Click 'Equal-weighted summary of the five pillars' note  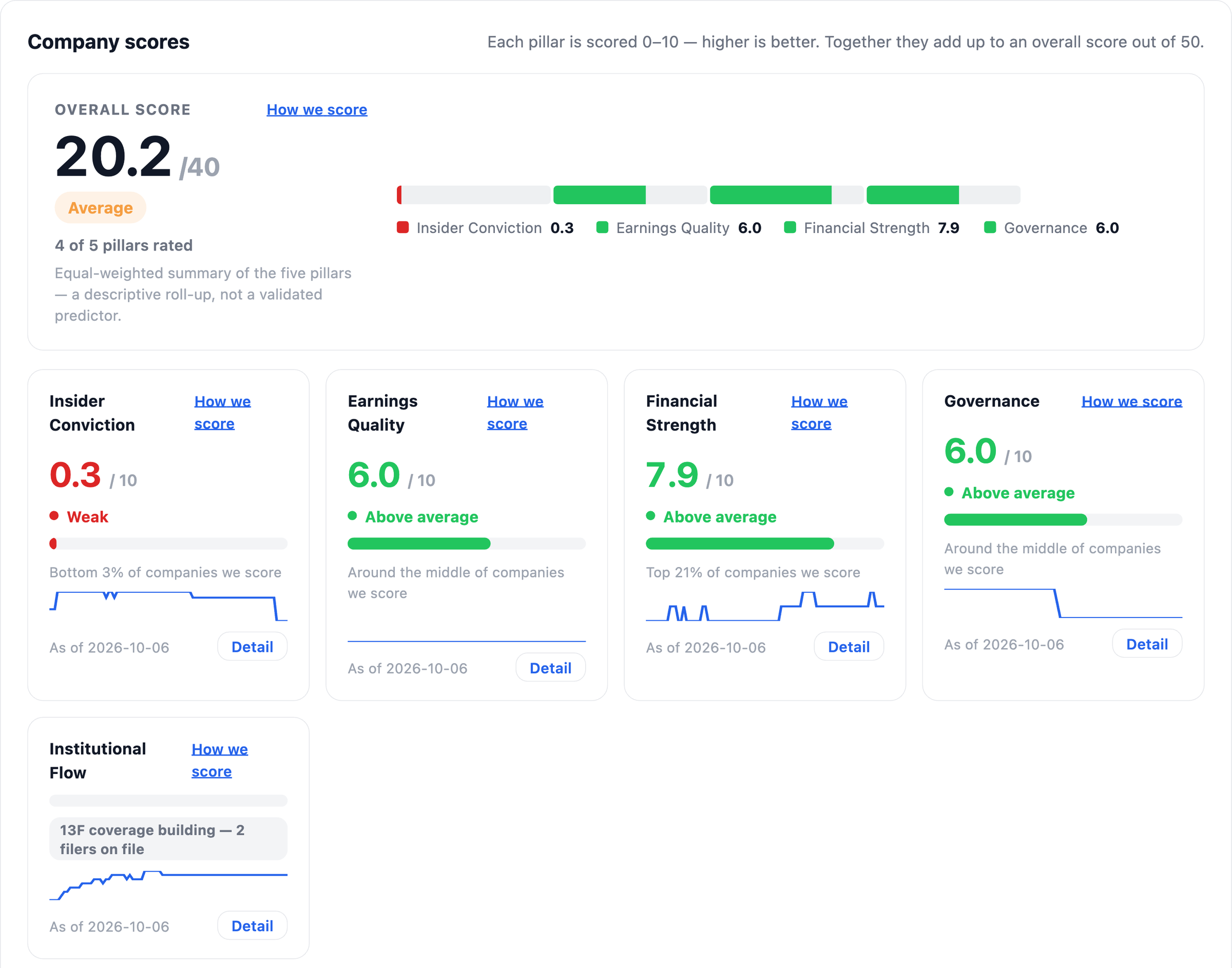click(x=203, y=294)
